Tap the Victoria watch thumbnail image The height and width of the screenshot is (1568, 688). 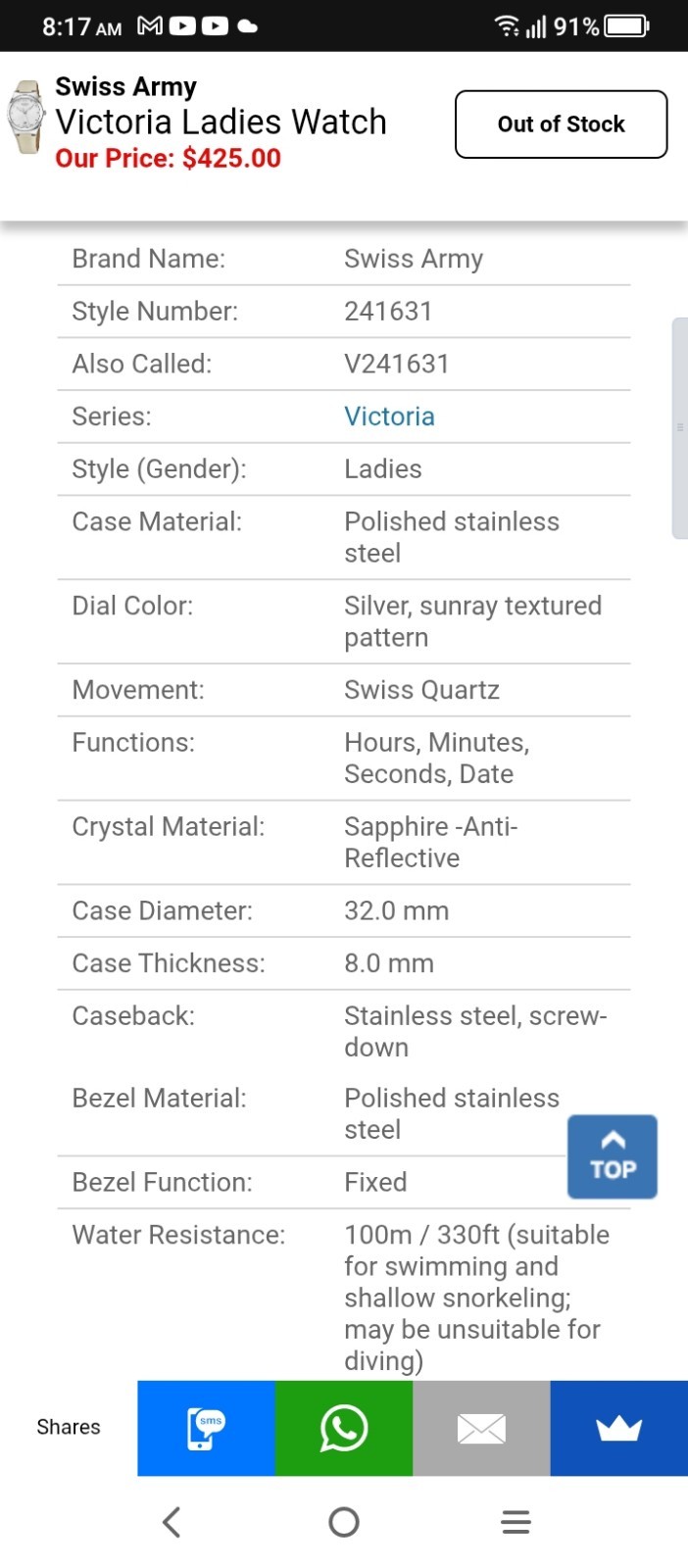[25, 118]
